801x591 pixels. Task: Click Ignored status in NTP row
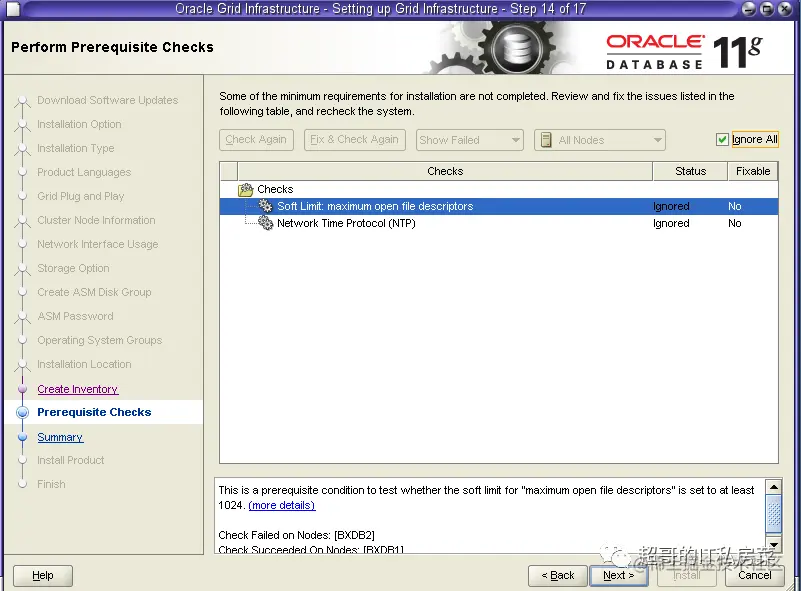[671, 223]
